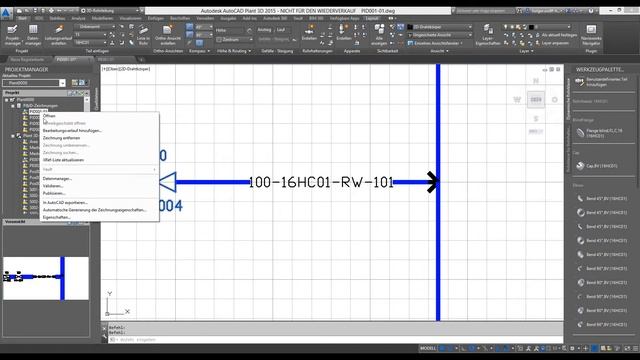Collapse the Plant 3D drawings tree node
The image size is (640, 360).
13,136
